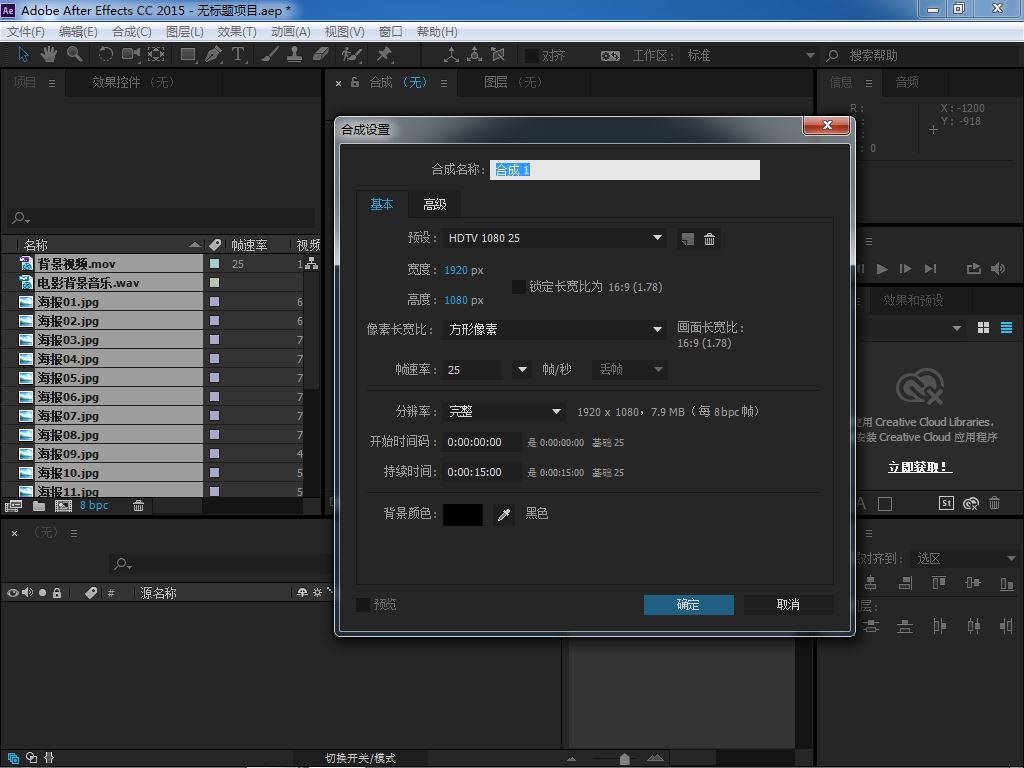1024x768 pixels.
Task: Open the Adobe Stock icon in libraries panel
Action: click(946, 503)
